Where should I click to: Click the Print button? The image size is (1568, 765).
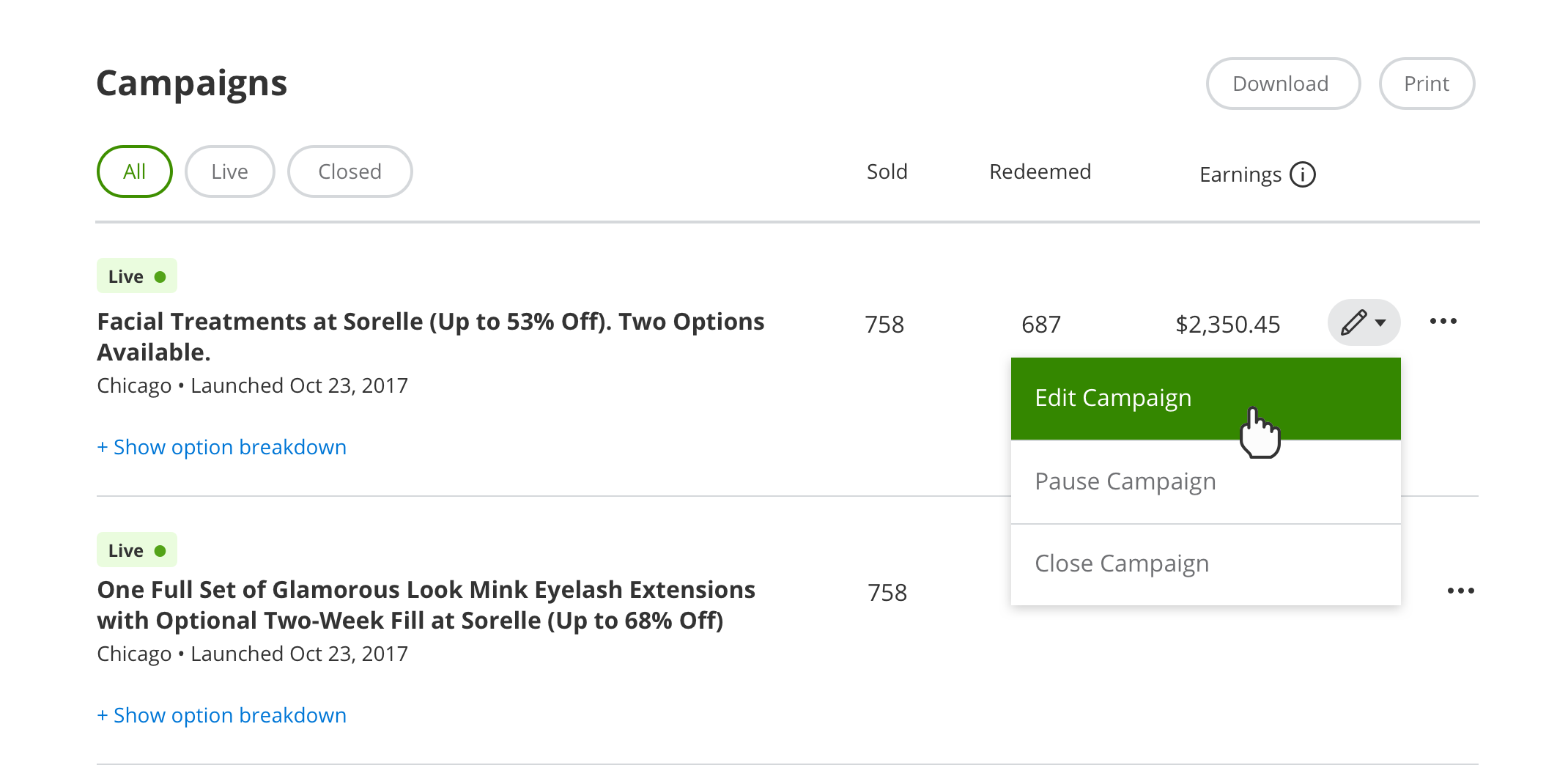[1426, 84]
